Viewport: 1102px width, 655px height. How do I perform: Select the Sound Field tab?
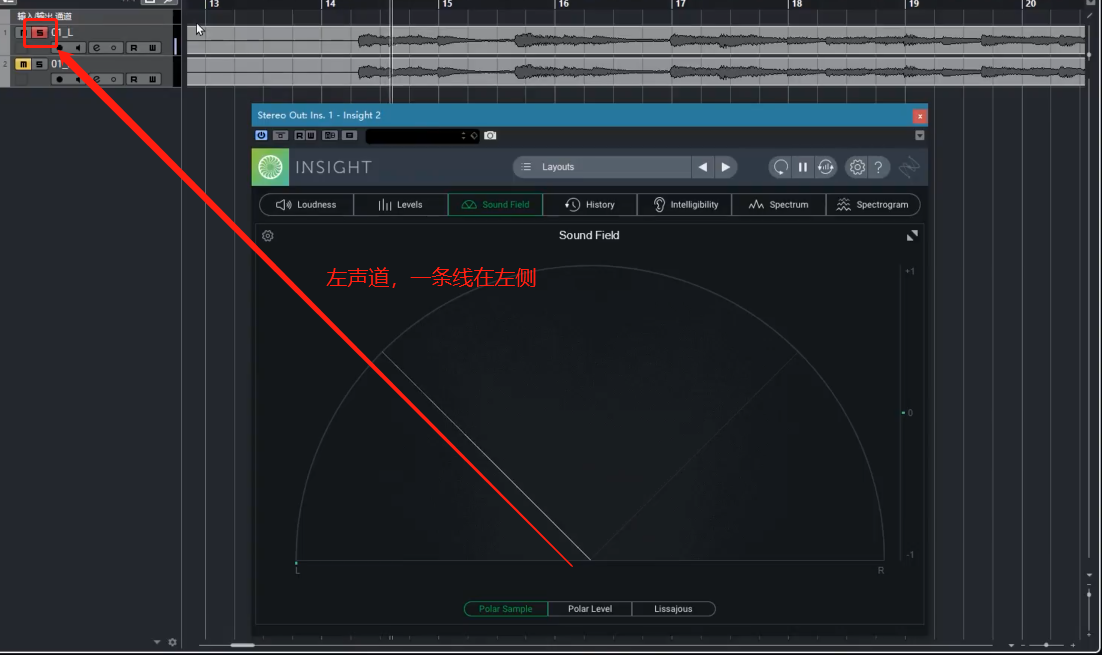point(495,205)
